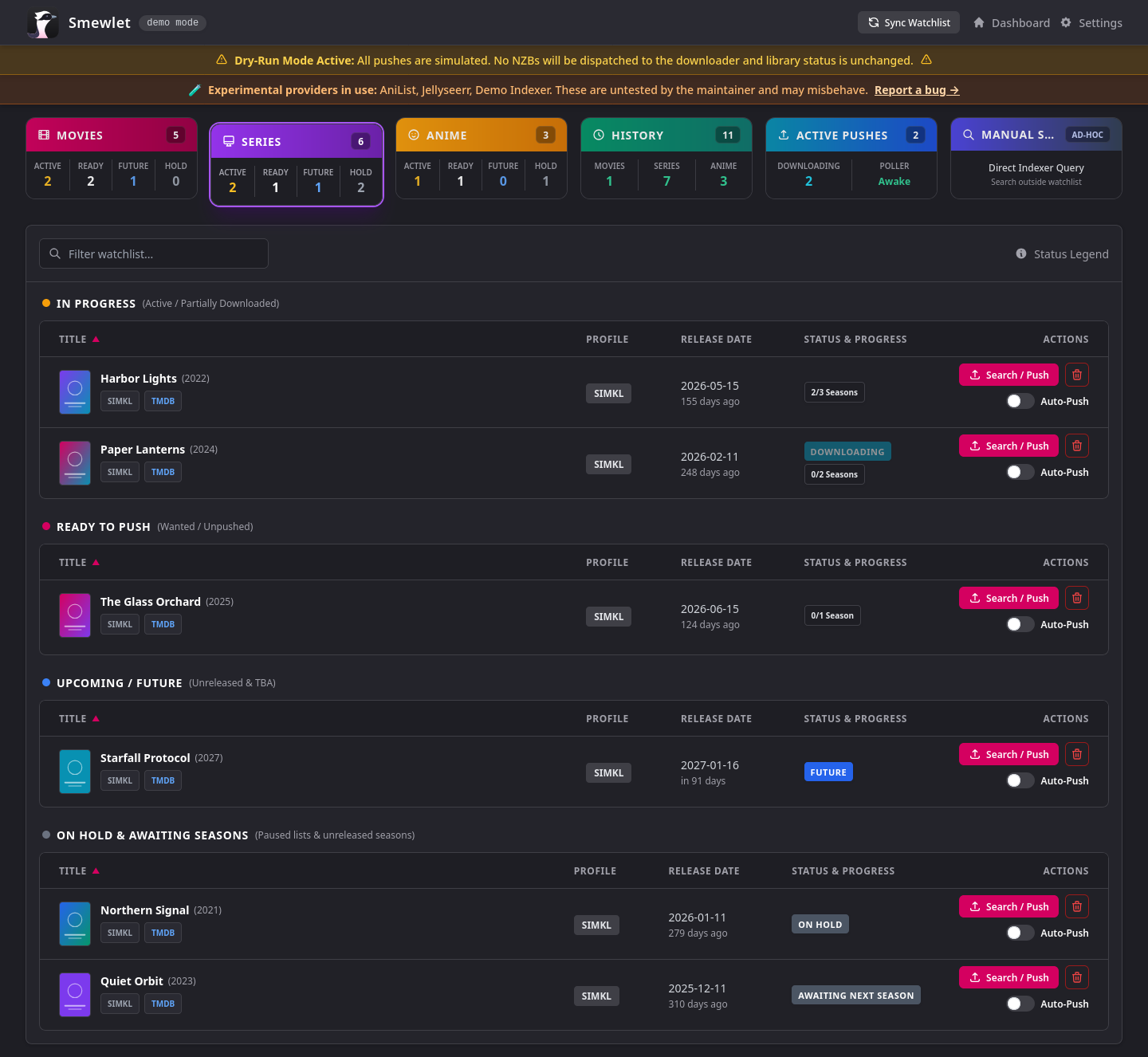The width and height of the screenshot is (1148, 1057).
Task: Click the Active Pushes upload icon
Action: [x=784, y=135]
